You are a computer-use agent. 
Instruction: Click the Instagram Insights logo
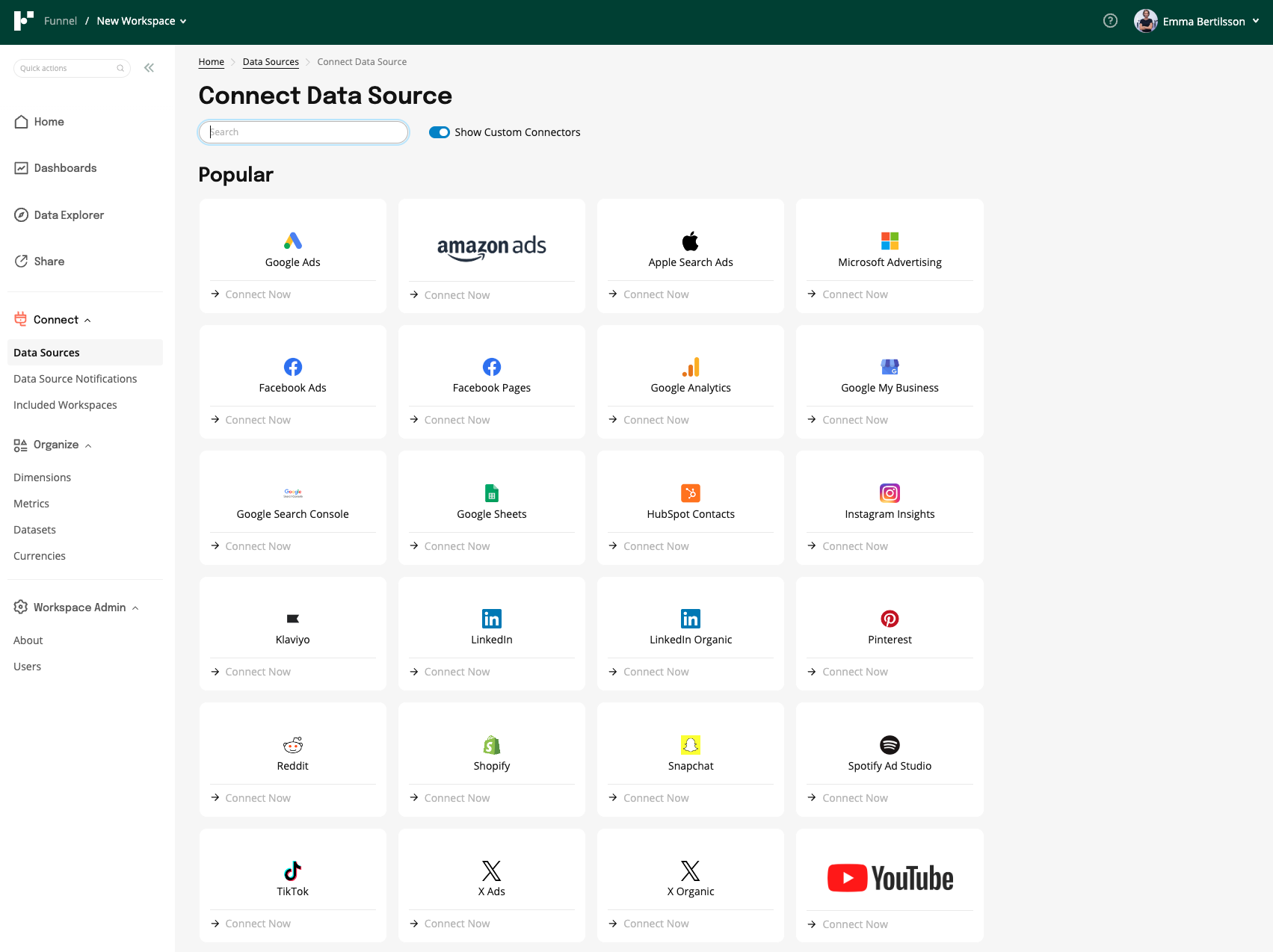(x=890, y=493)
